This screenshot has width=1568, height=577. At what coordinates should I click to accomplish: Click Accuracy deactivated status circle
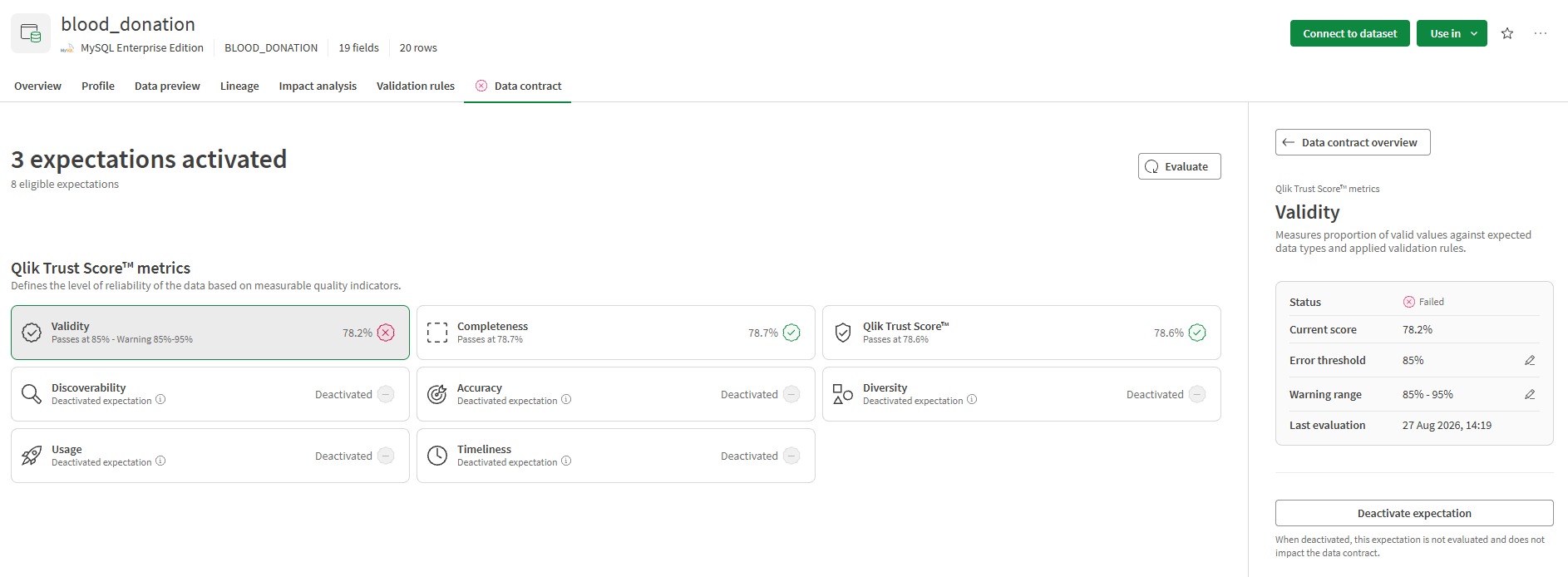pos(791,394)
